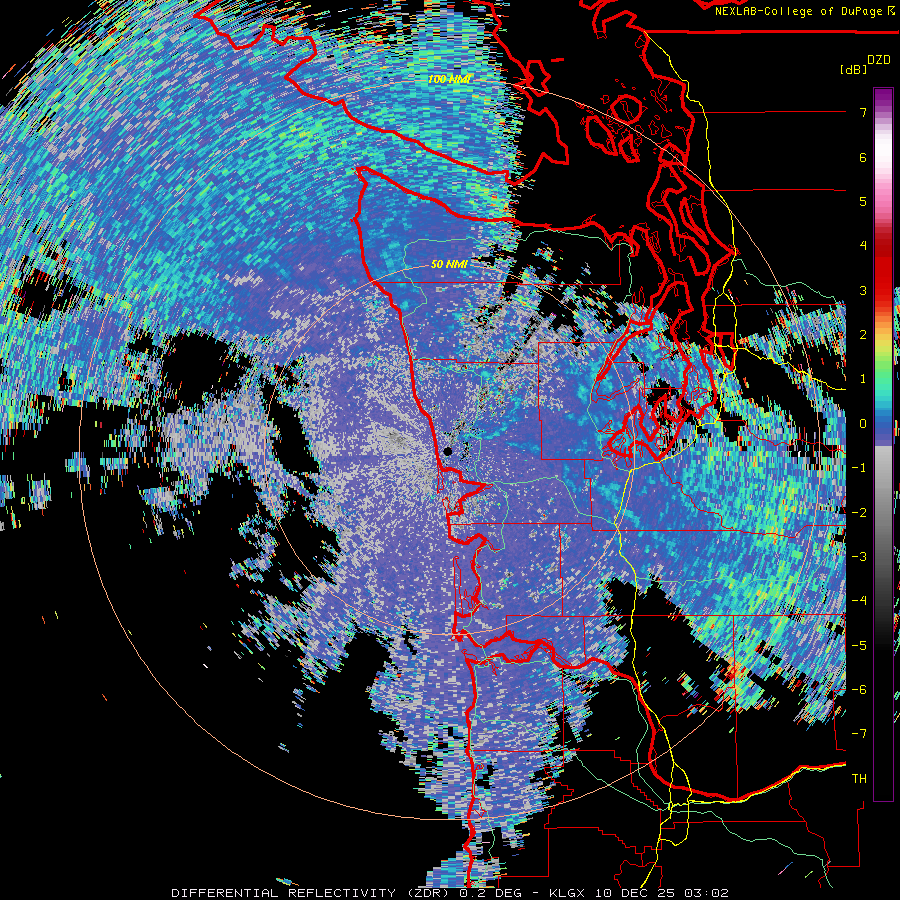Click the -1 value on the scale
Screen dimensions: 900x900
click(x=859, y=468)
